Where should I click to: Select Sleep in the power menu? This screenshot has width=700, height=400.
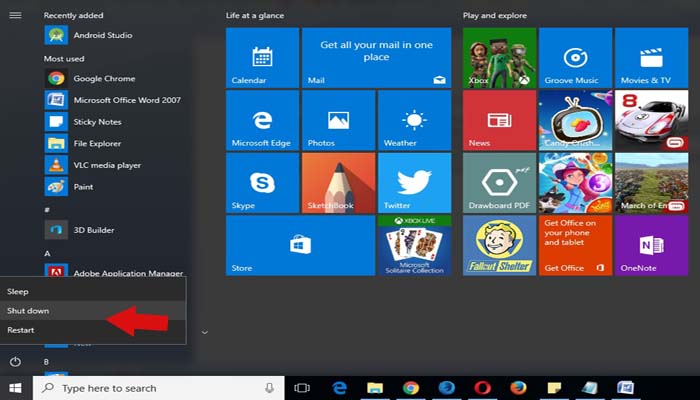tap(93, 292)
